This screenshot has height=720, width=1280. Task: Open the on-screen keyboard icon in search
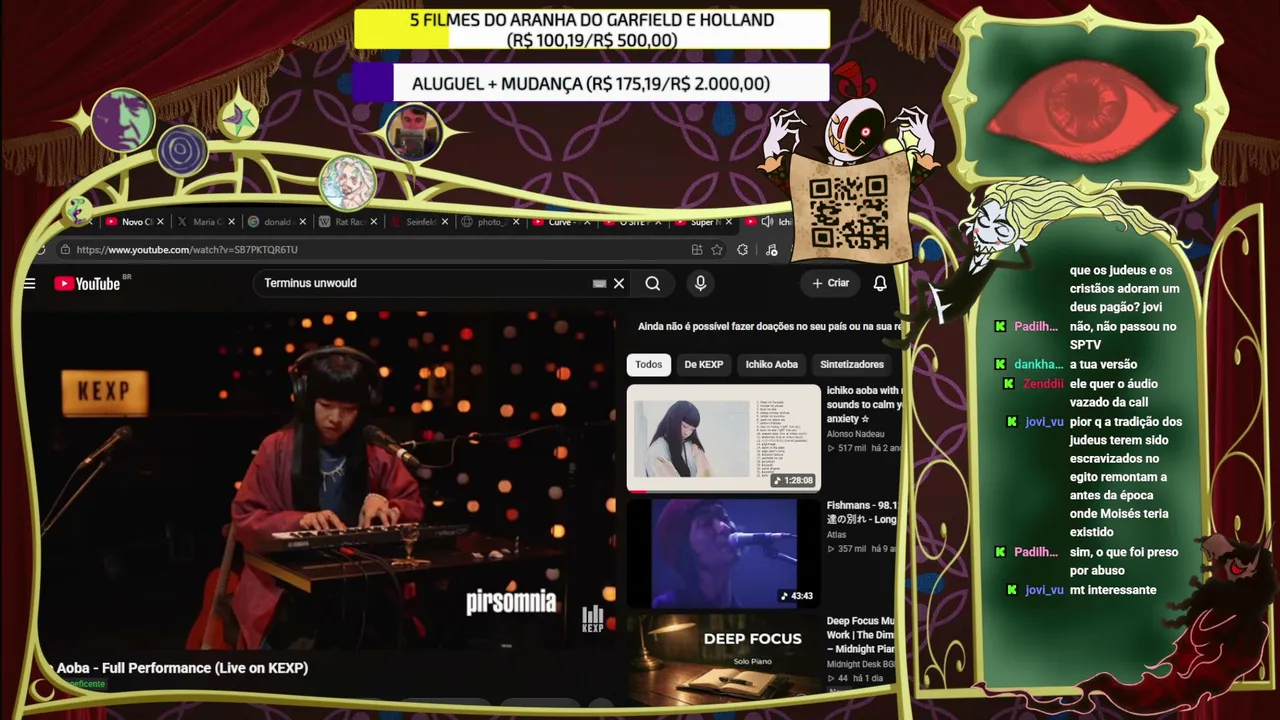click(x=599, y=284)
